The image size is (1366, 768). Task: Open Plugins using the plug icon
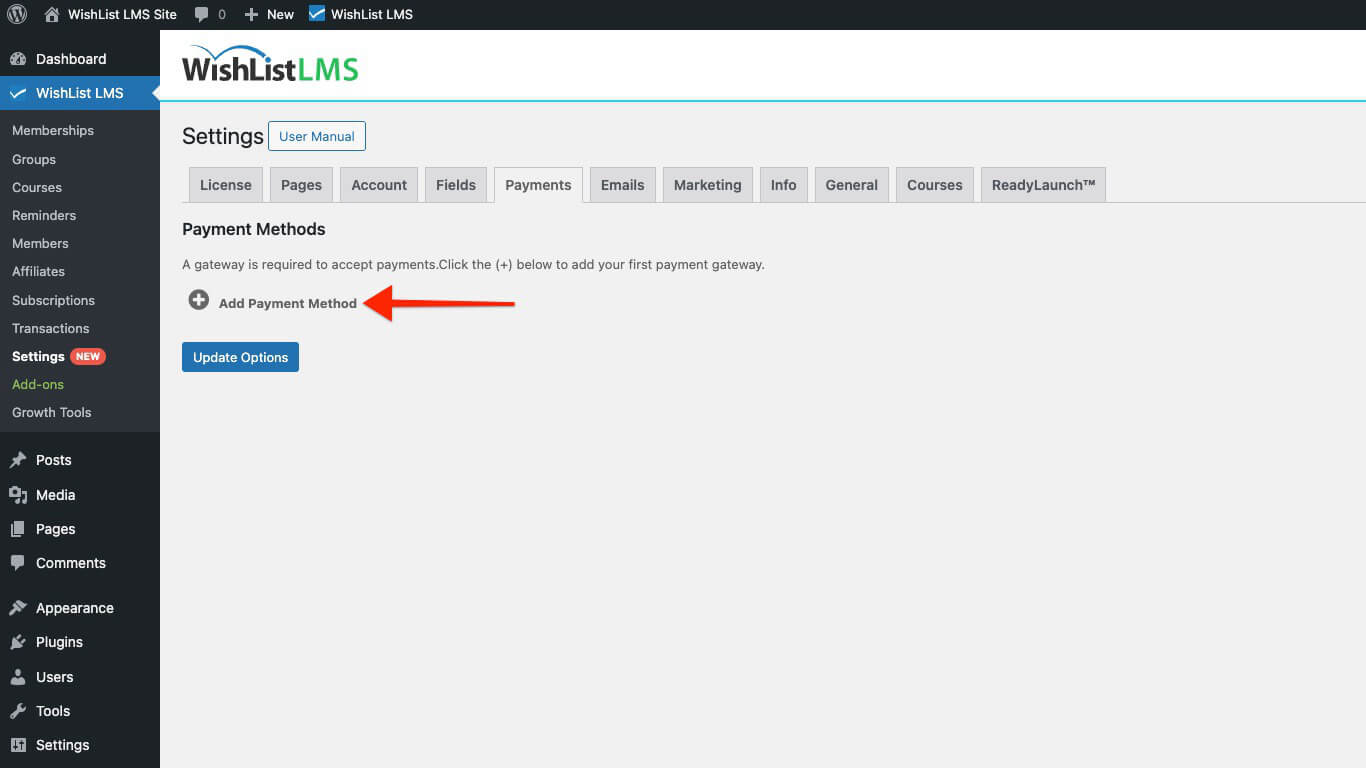click(20, 642)
